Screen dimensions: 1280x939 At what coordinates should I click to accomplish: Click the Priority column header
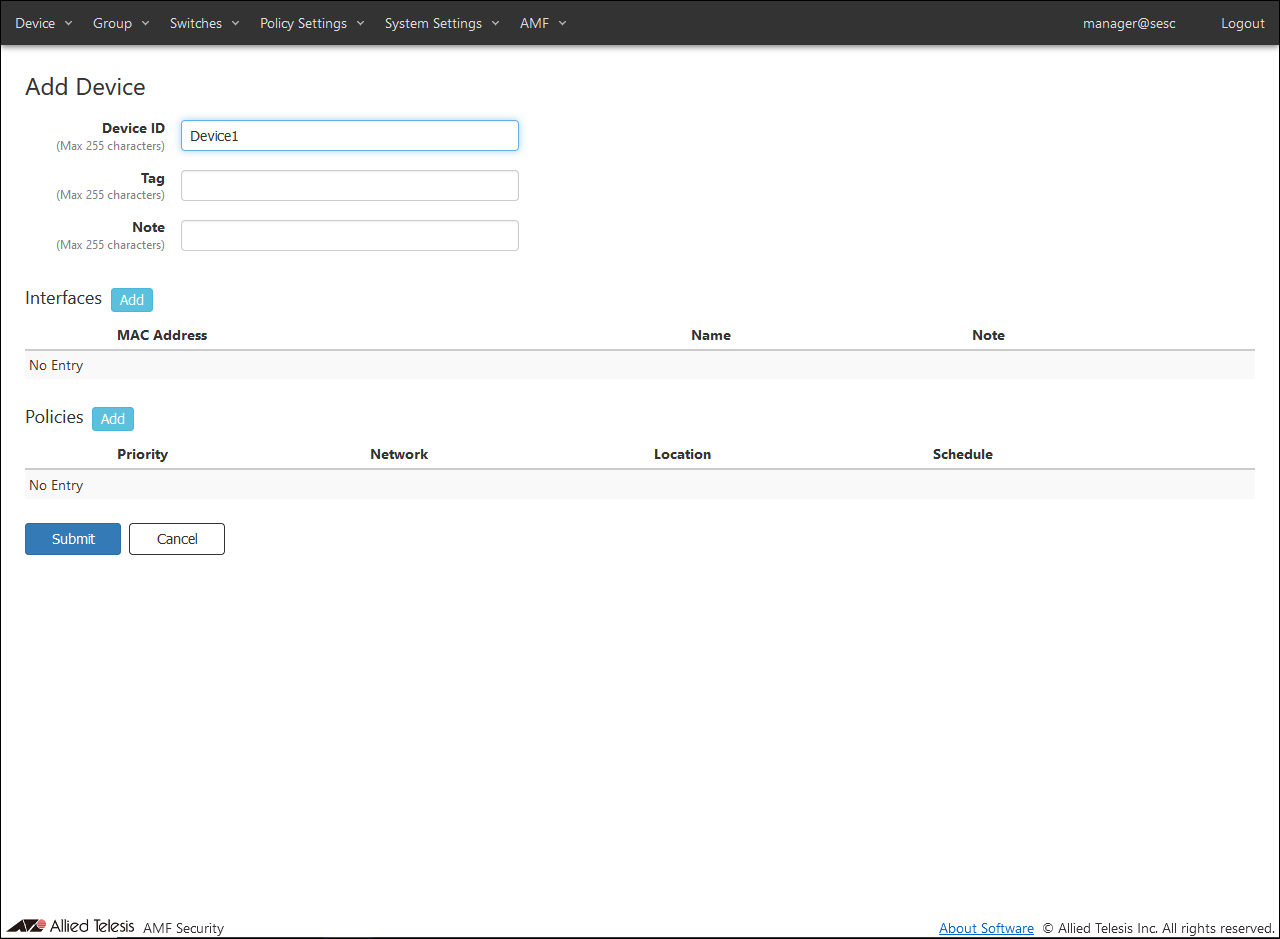click(142, 454)
